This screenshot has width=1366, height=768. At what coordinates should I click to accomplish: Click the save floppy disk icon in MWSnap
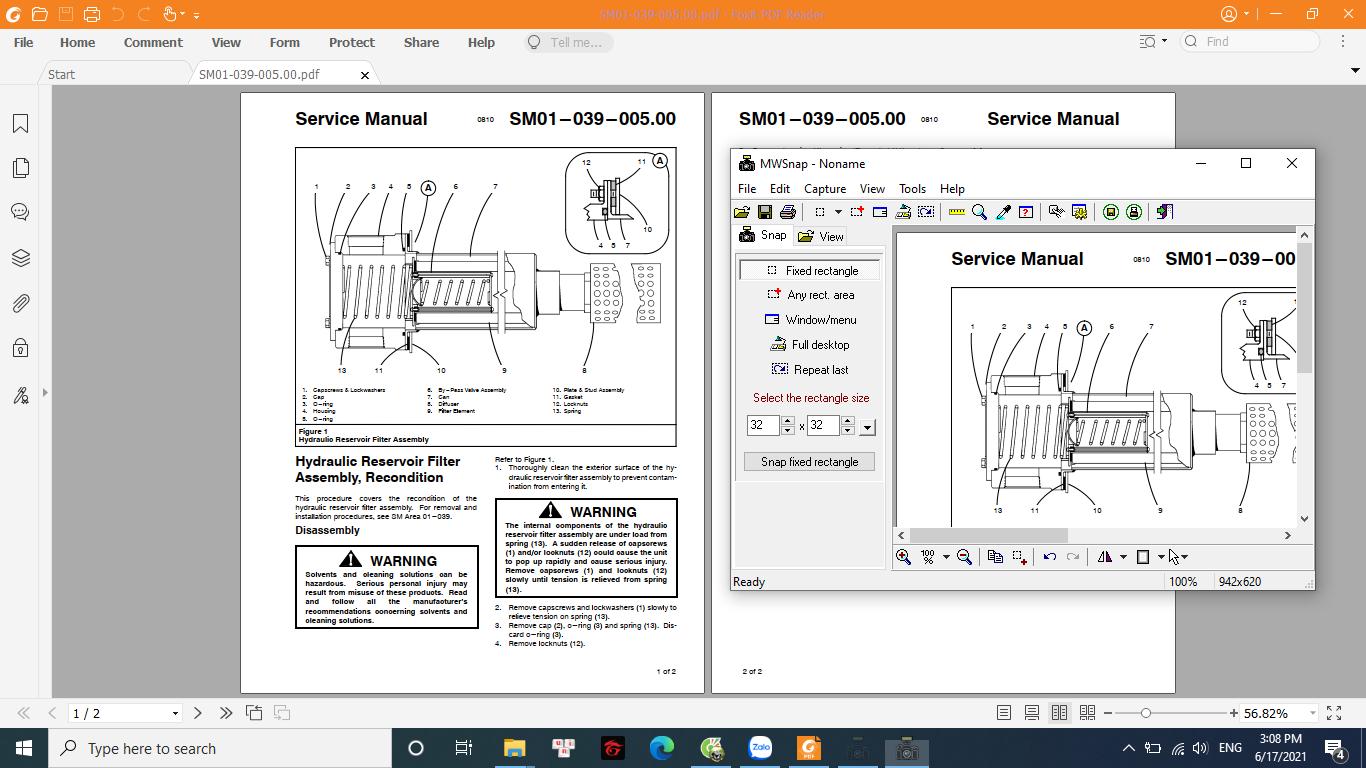(x=764, y=212)
